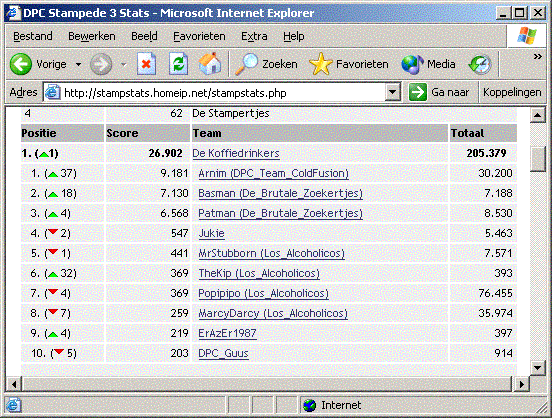
Task: Open MrStubborn (Los_Alcoholicos) link
Action: (271, 253)
